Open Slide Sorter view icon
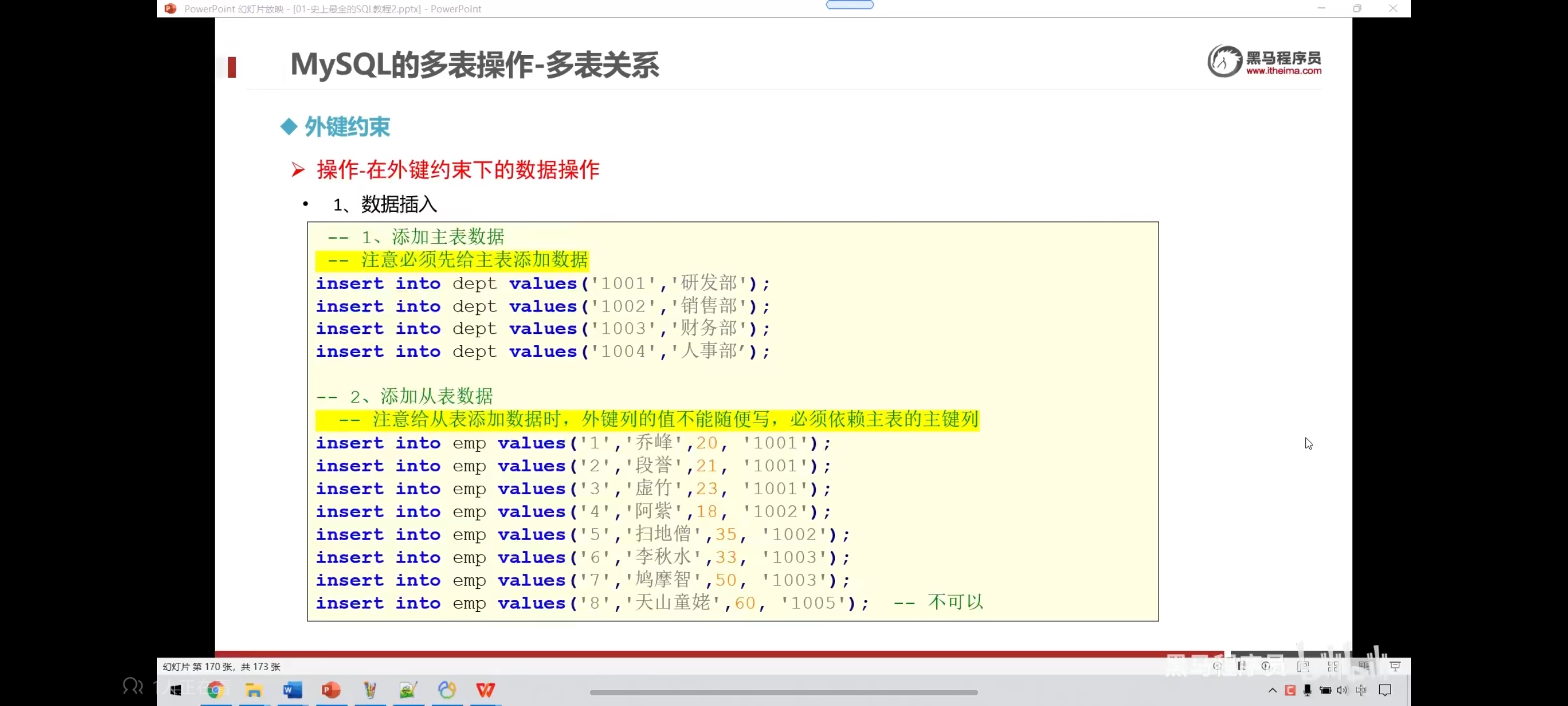Image resolution: width=1568 pixels, height=706 pixels. 1332,666
